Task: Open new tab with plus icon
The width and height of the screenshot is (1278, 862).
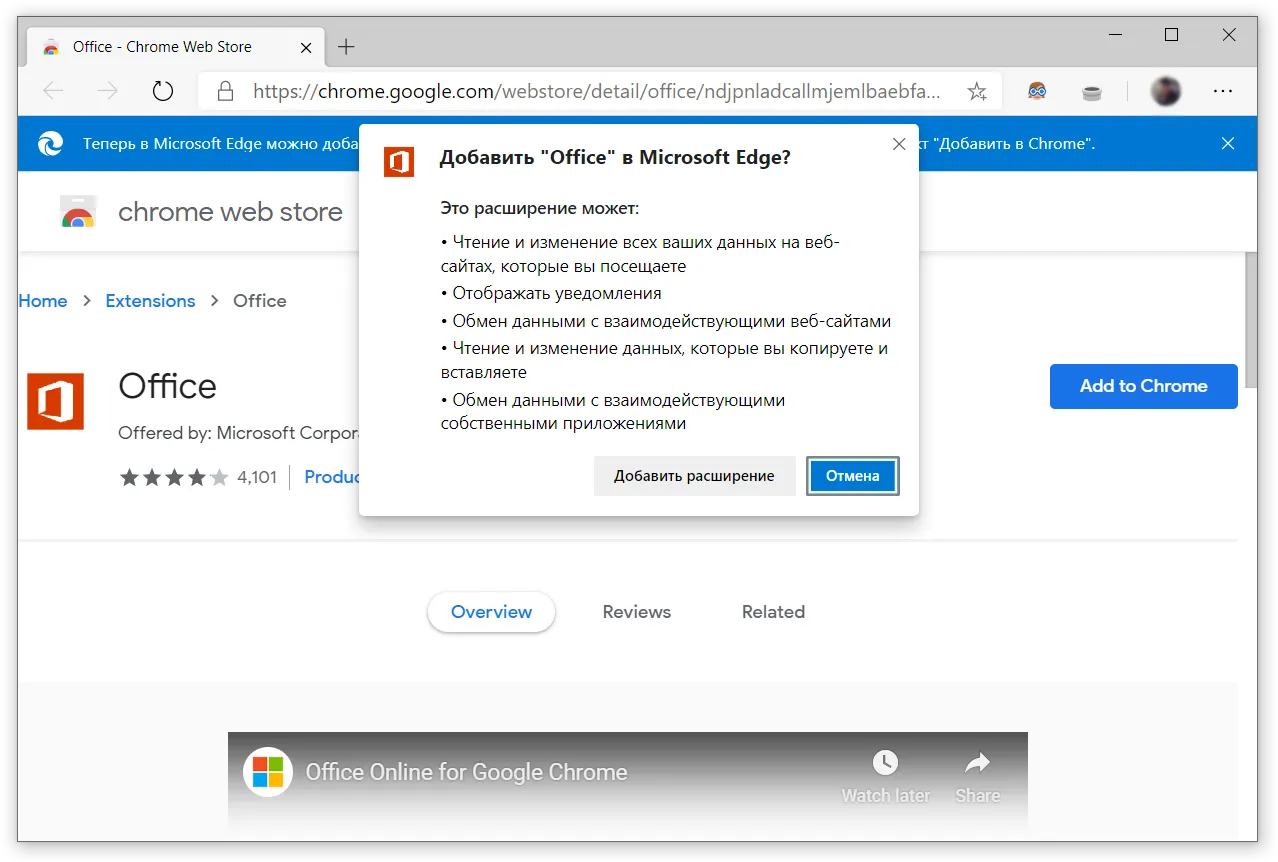Action: click(346, 47)
